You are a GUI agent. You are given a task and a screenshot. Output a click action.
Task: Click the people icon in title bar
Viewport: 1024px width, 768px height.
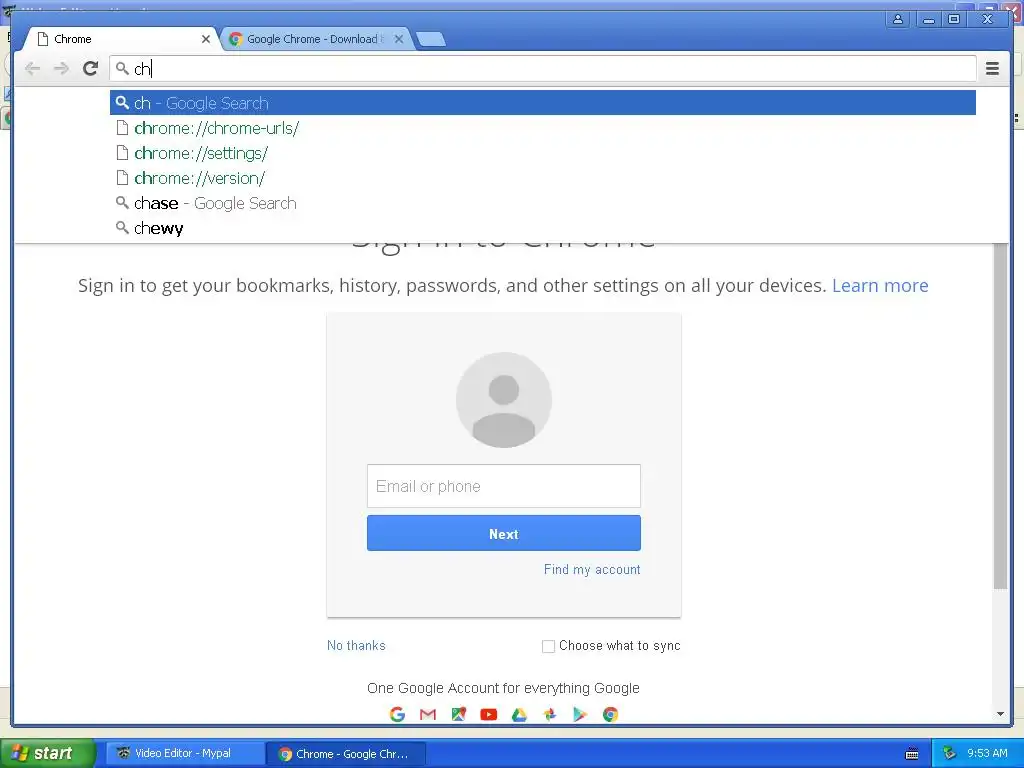898,19
